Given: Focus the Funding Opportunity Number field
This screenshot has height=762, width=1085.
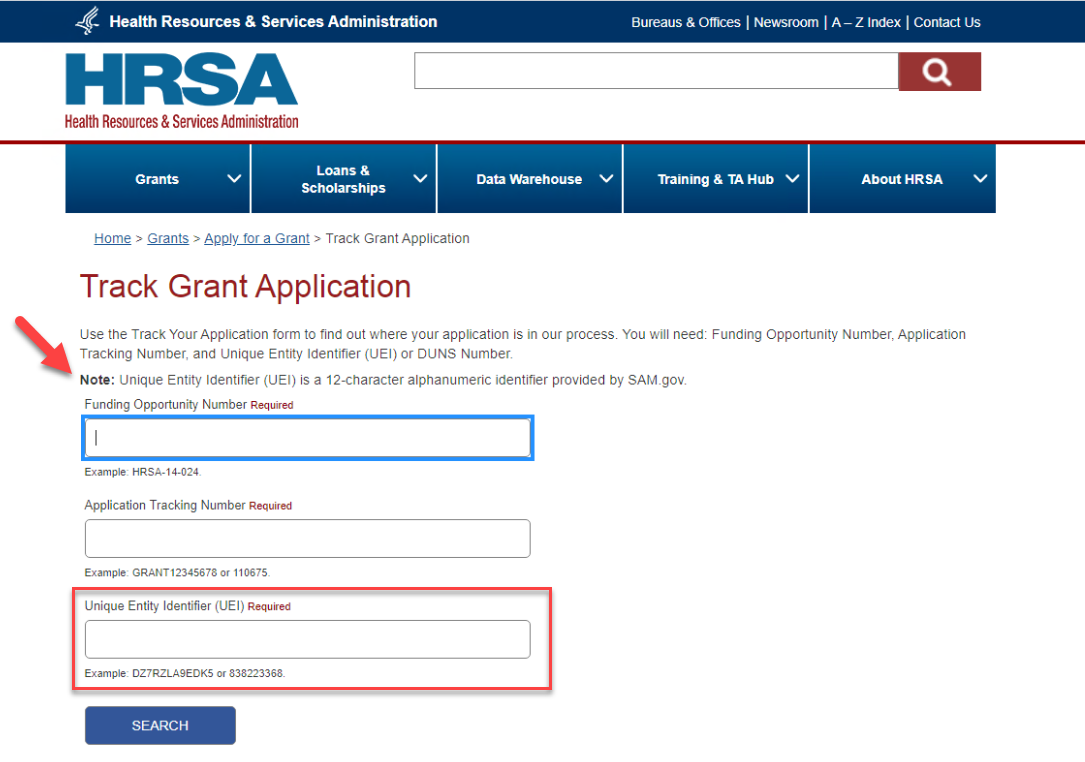Looking at the screenshot, I should point(308,437).
